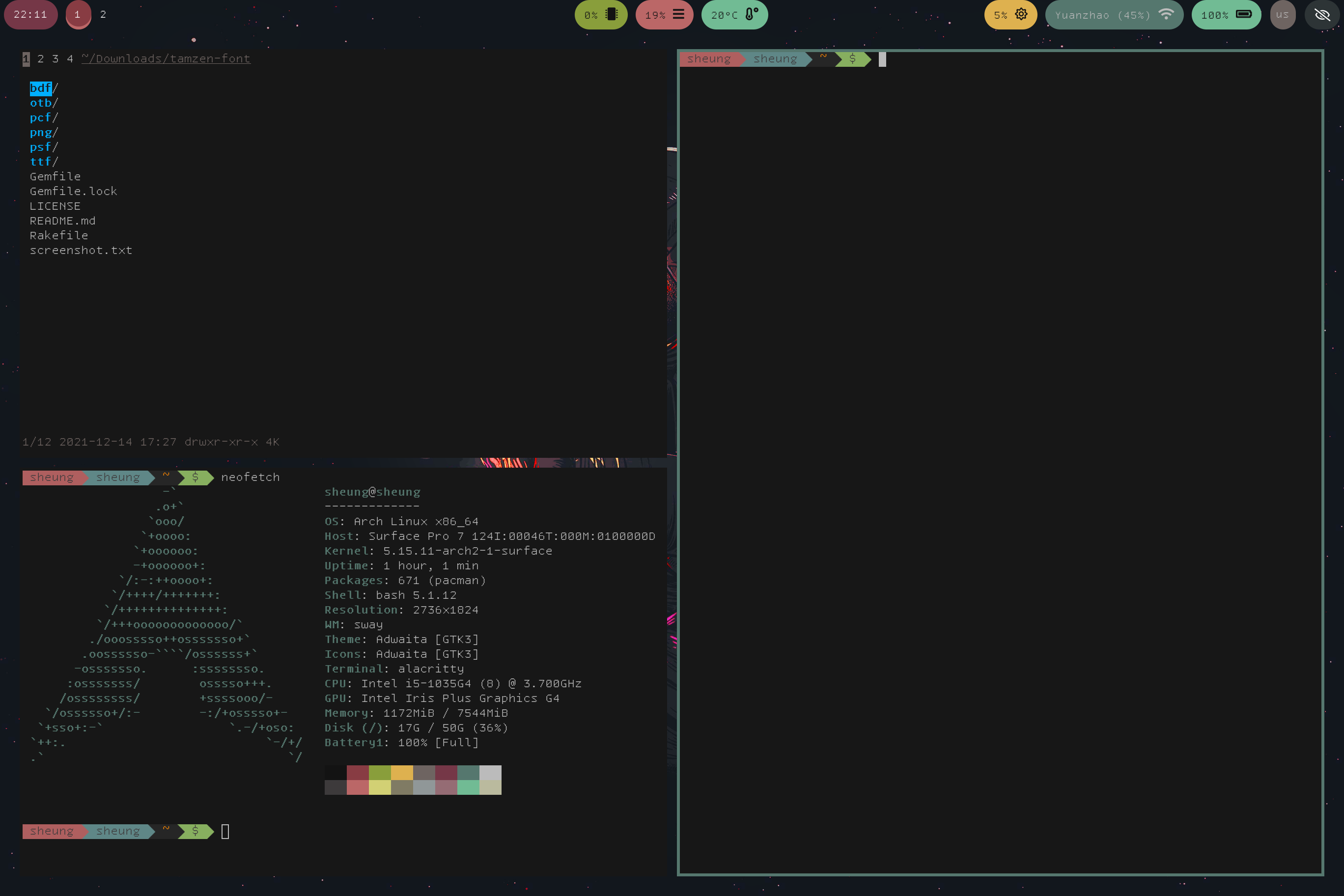This screenshot has height=896, width=1344.
Task: Click the 22:11 clock module
Action: tap(30, 15)
